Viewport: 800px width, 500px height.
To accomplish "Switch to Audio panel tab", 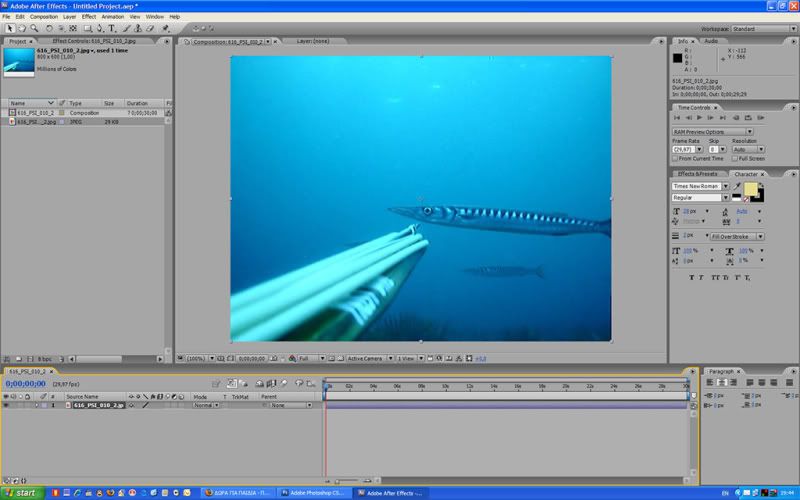I will 711,41.
